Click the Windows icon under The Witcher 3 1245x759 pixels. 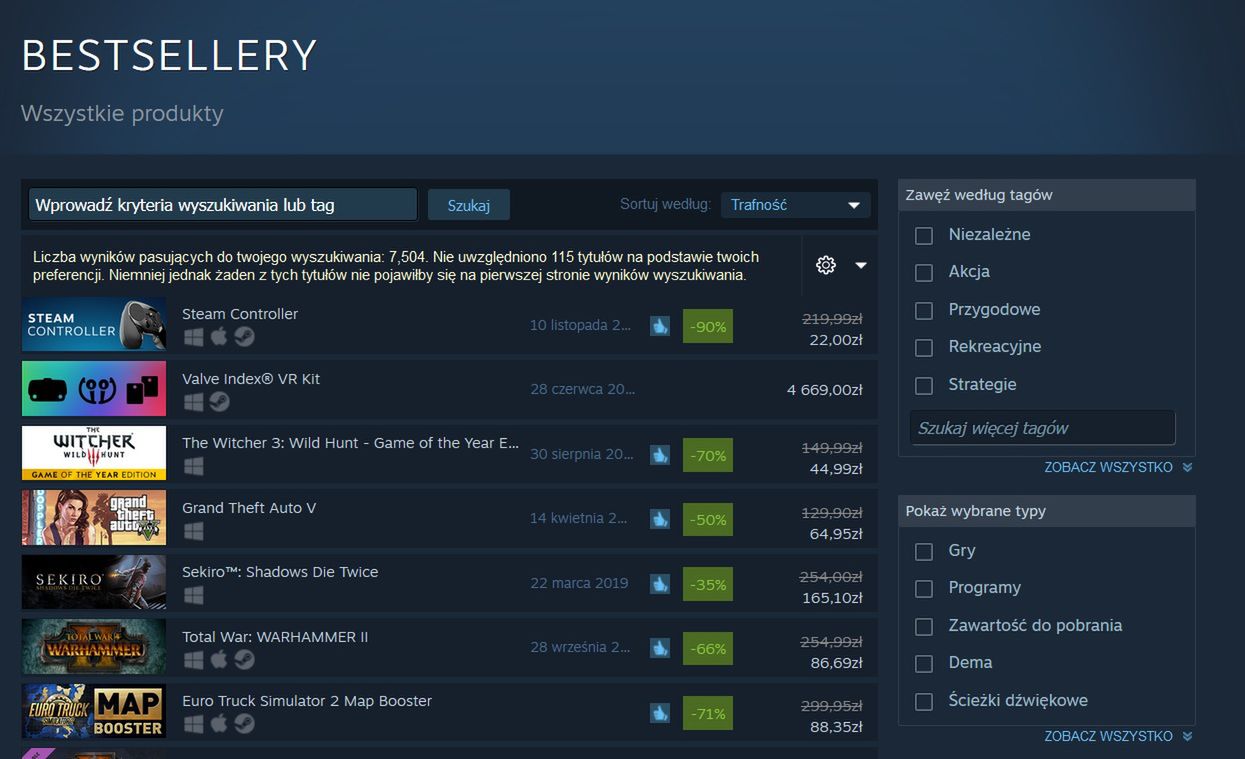(193, 466)
